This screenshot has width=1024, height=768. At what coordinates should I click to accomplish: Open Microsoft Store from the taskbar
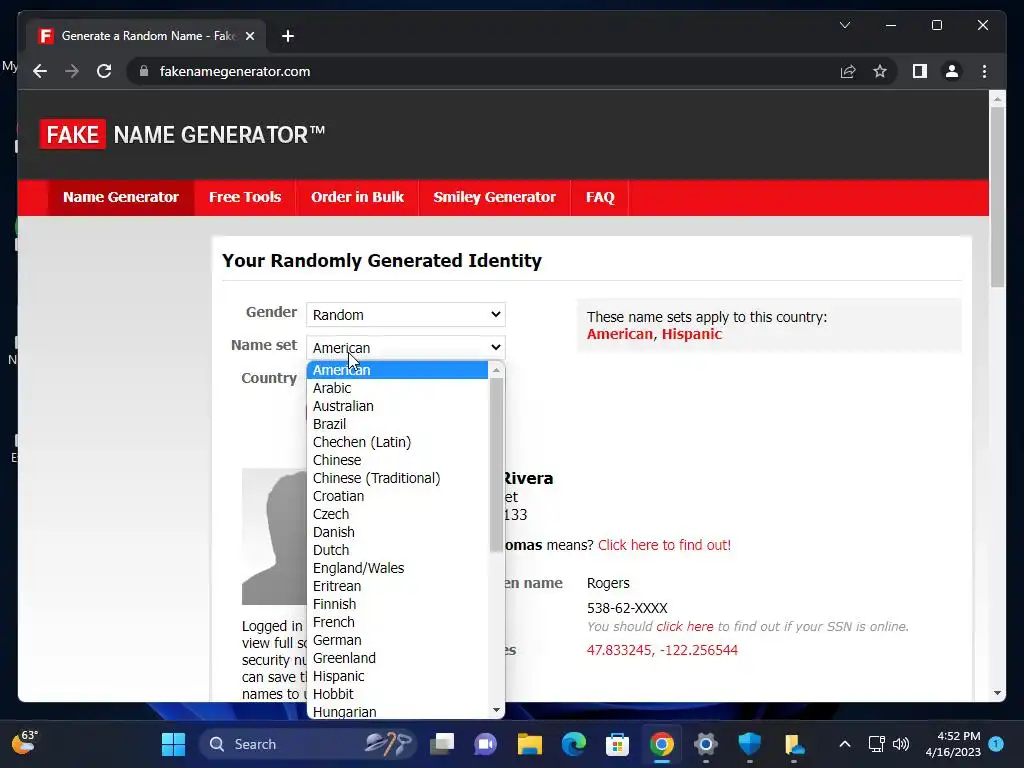tap(617, 744)
